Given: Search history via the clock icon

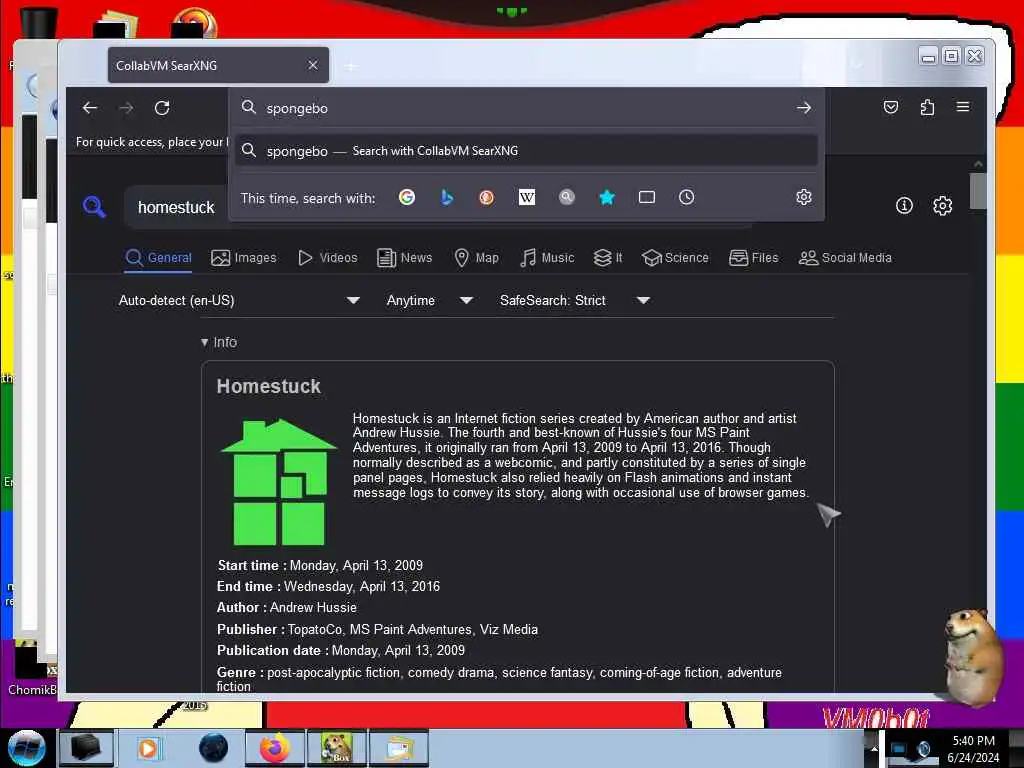Looking at the screenshot, I should pos(686,197).
